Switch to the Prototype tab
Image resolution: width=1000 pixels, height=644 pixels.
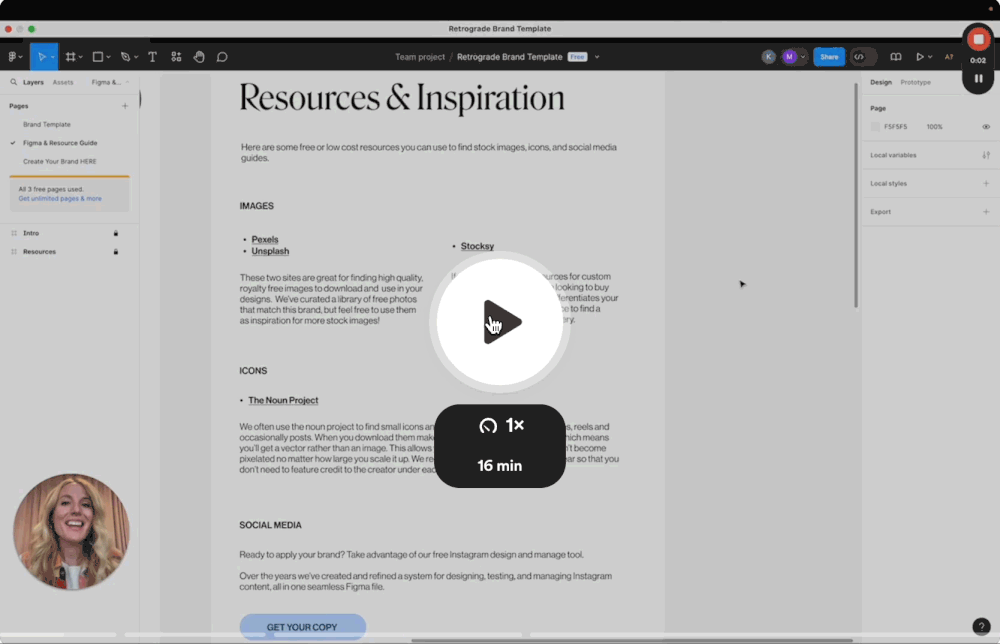point(915,82)
